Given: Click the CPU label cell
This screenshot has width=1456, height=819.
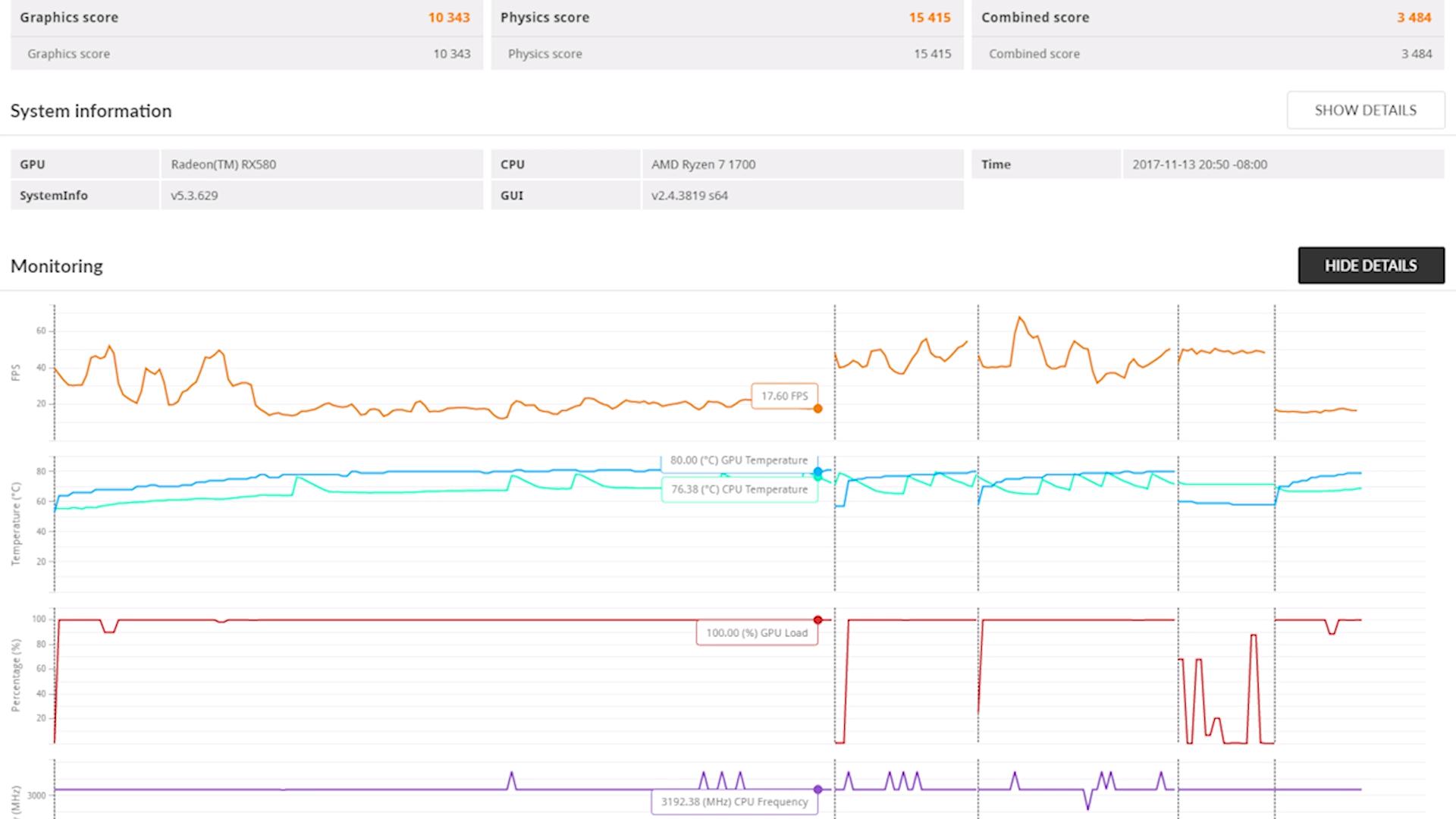Looking at the screenshot, I should coord(566,165).
